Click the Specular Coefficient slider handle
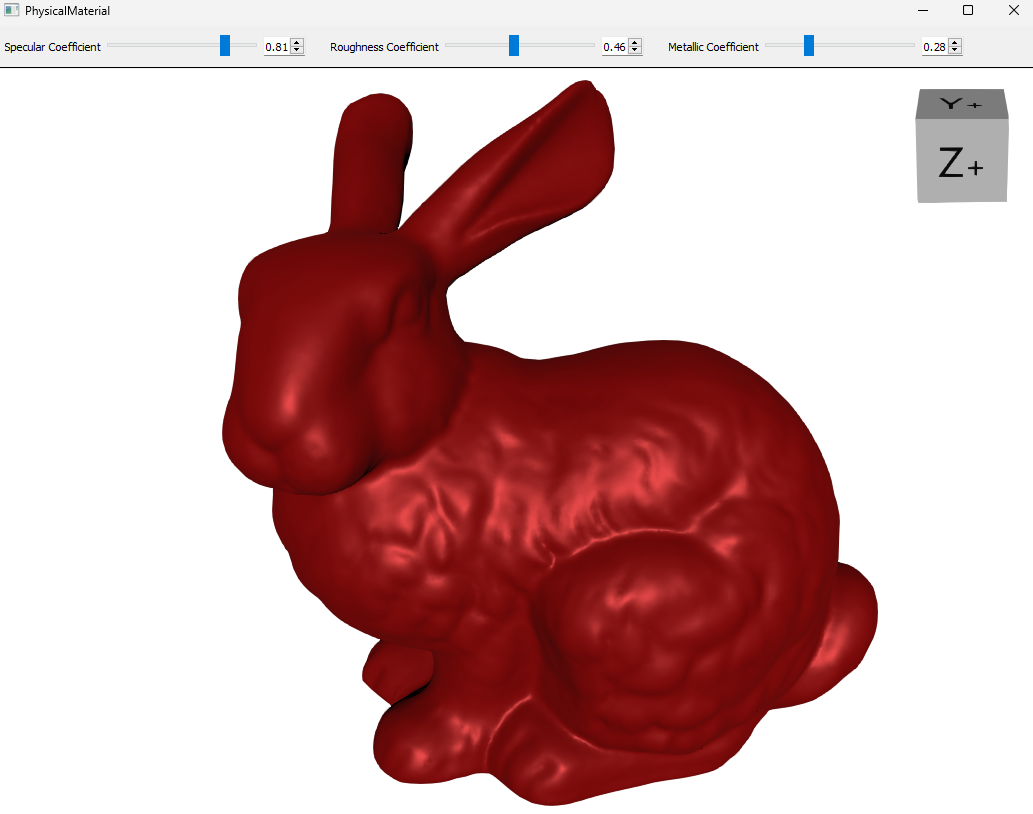 click(x=225, y=46)
